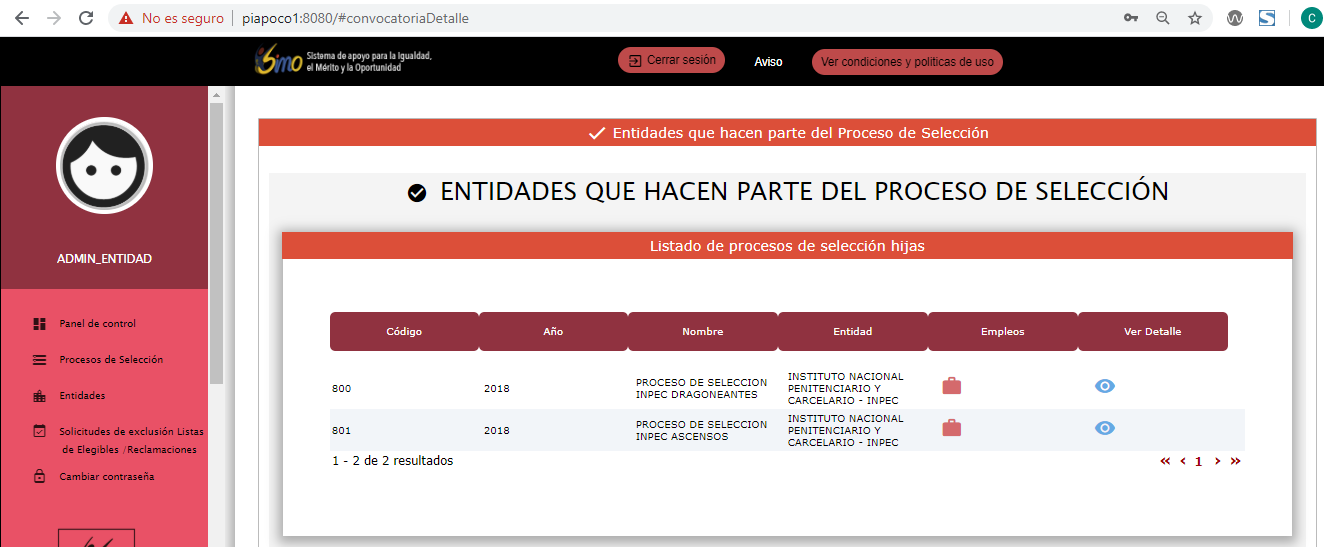Image resolution: width=1324 pixels, height=547 pixels.
Task: Sort table by Código column header
Action: click(404, 332)
